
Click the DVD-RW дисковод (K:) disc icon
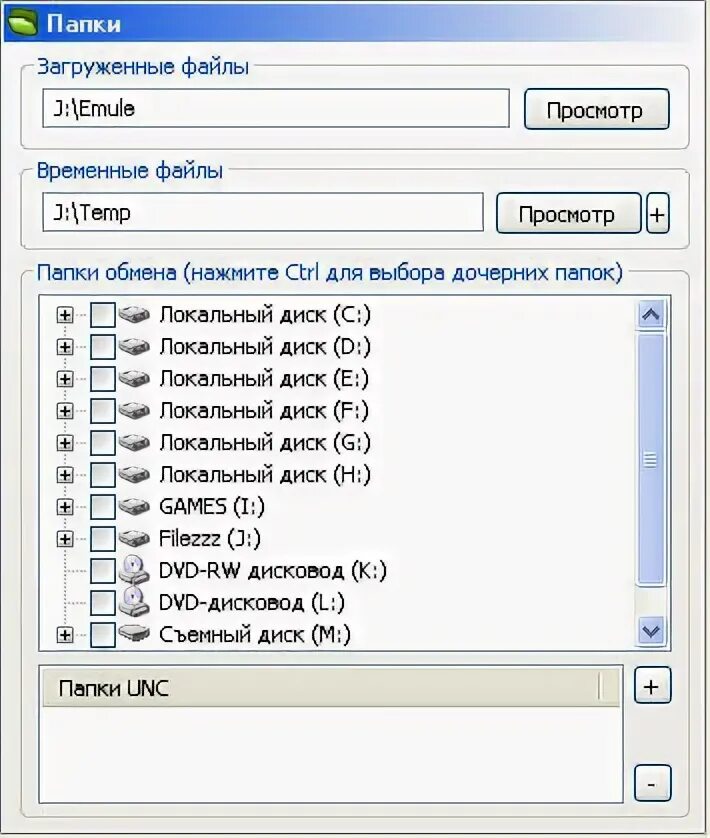pyautogui.click(x=134, y=569)
